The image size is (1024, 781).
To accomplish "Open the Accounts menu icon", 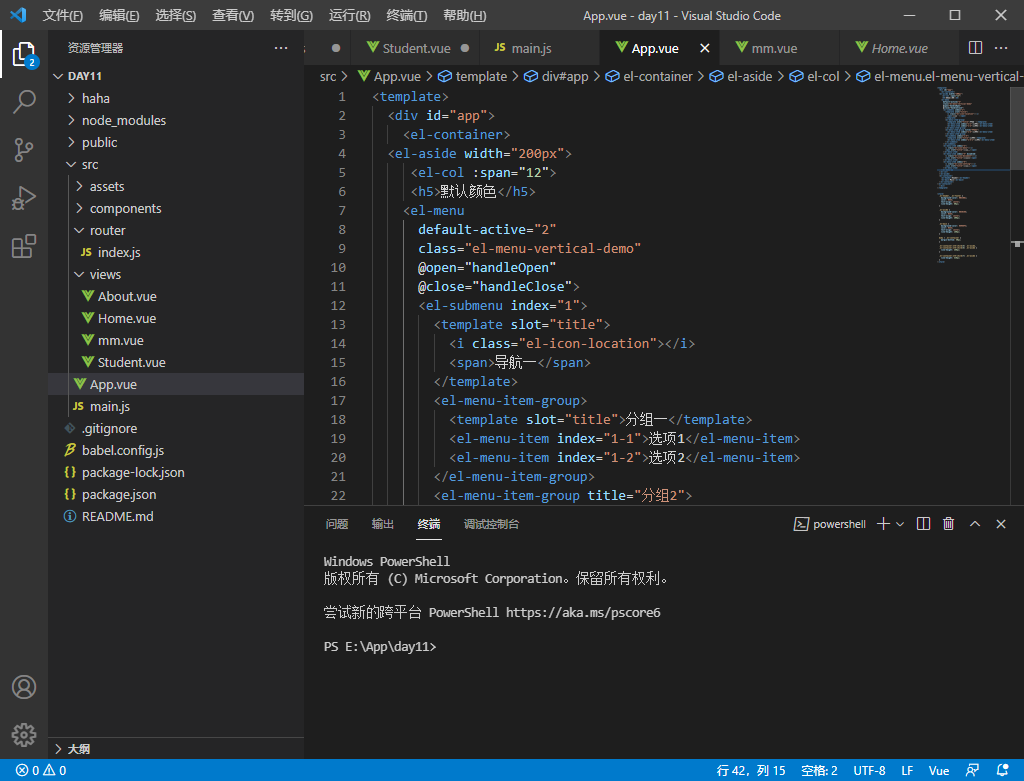I will 24,687.
